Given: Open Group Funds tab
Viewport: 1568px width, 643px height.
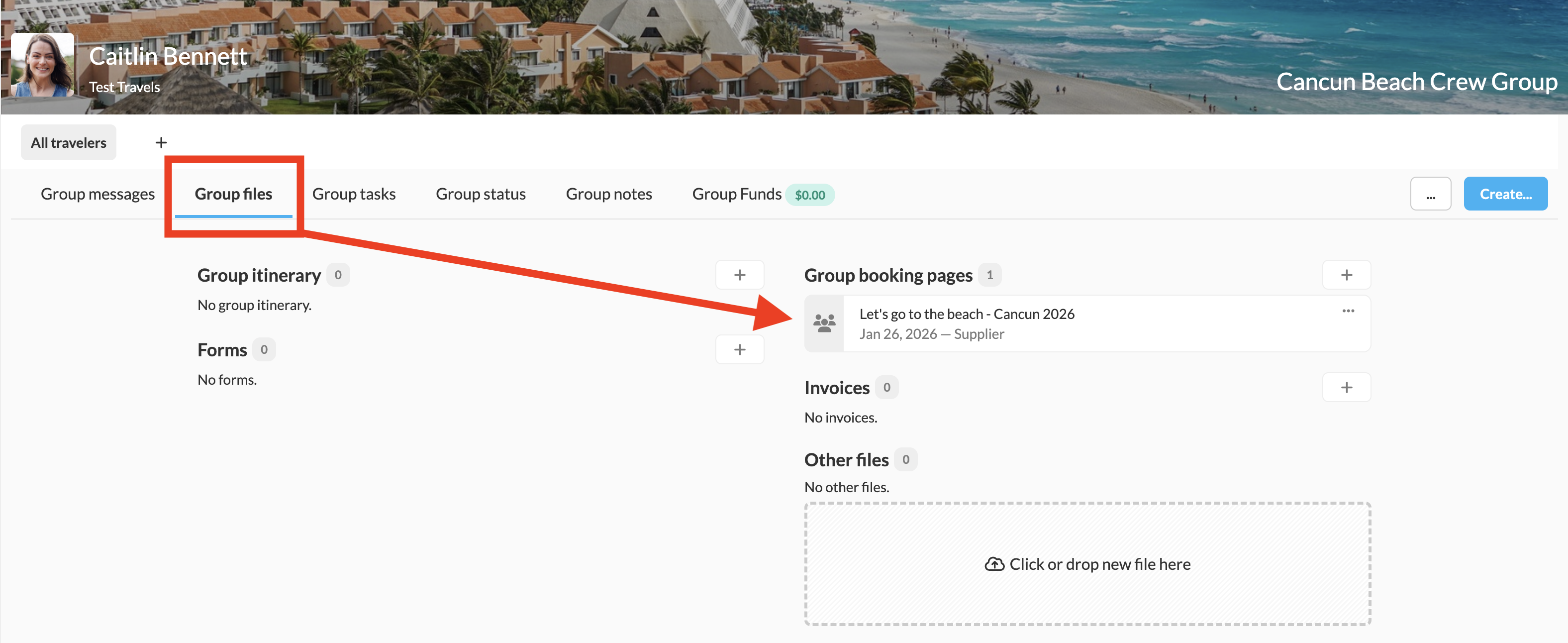Looking at the screenshot, I should (x=737, y=194).
